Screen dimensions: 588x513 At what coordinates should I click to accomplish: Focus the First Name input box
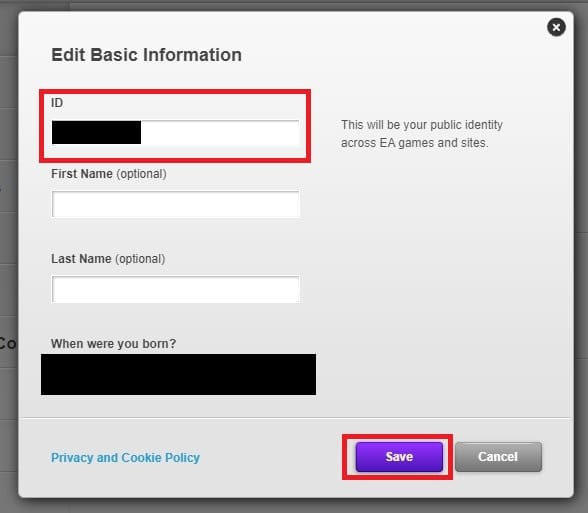(x=176, y=204)
